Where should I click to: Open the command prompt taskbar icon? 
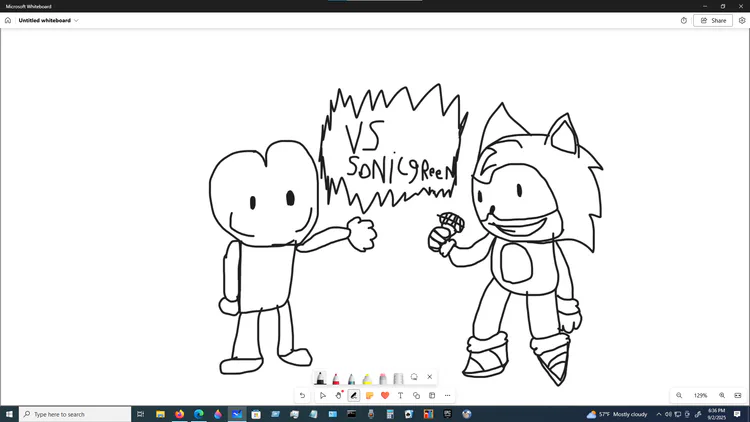coord(352,414)
